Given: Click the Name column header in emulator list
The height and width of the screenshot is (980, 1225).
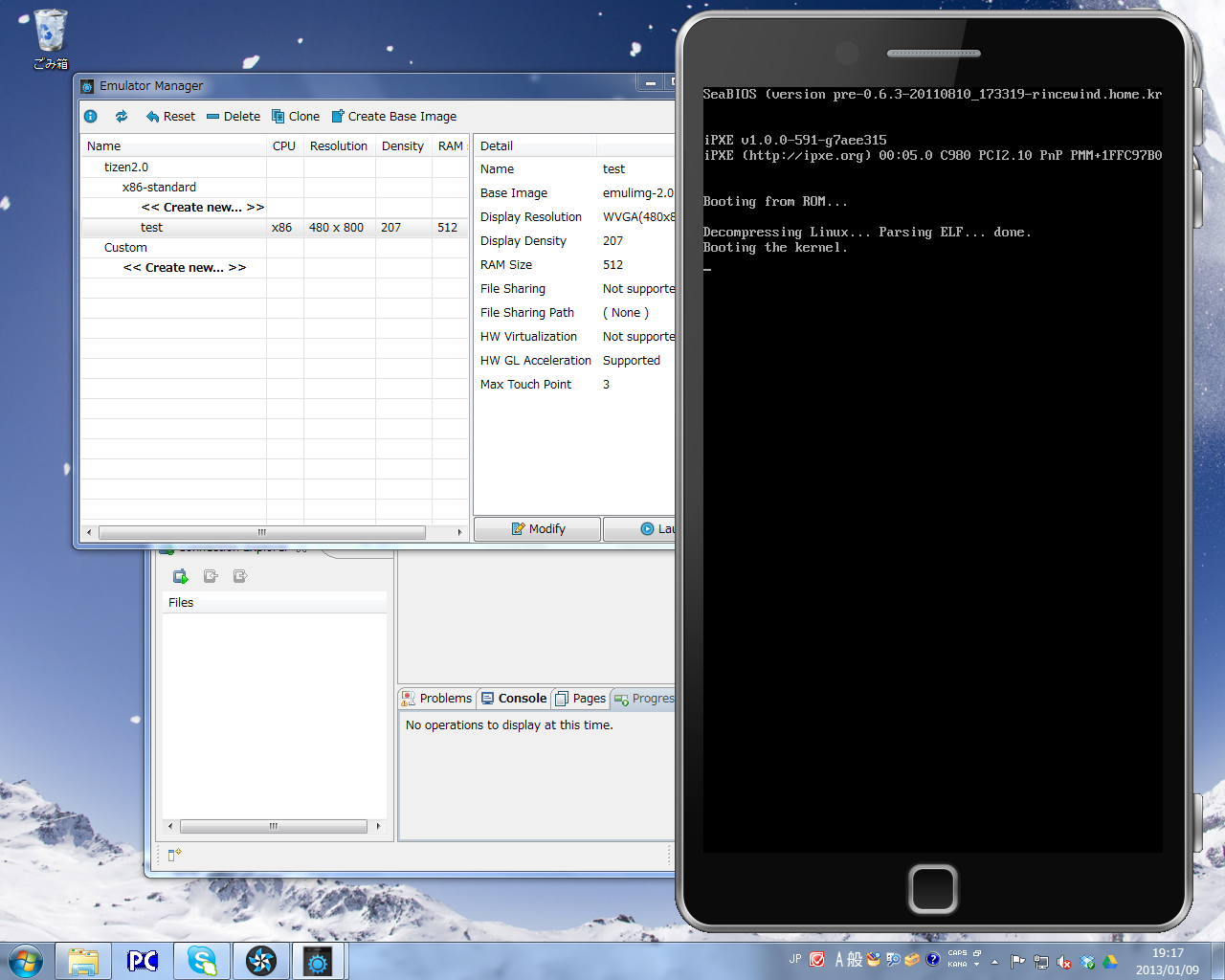Looking at the screenshot, I should point(173,146).
